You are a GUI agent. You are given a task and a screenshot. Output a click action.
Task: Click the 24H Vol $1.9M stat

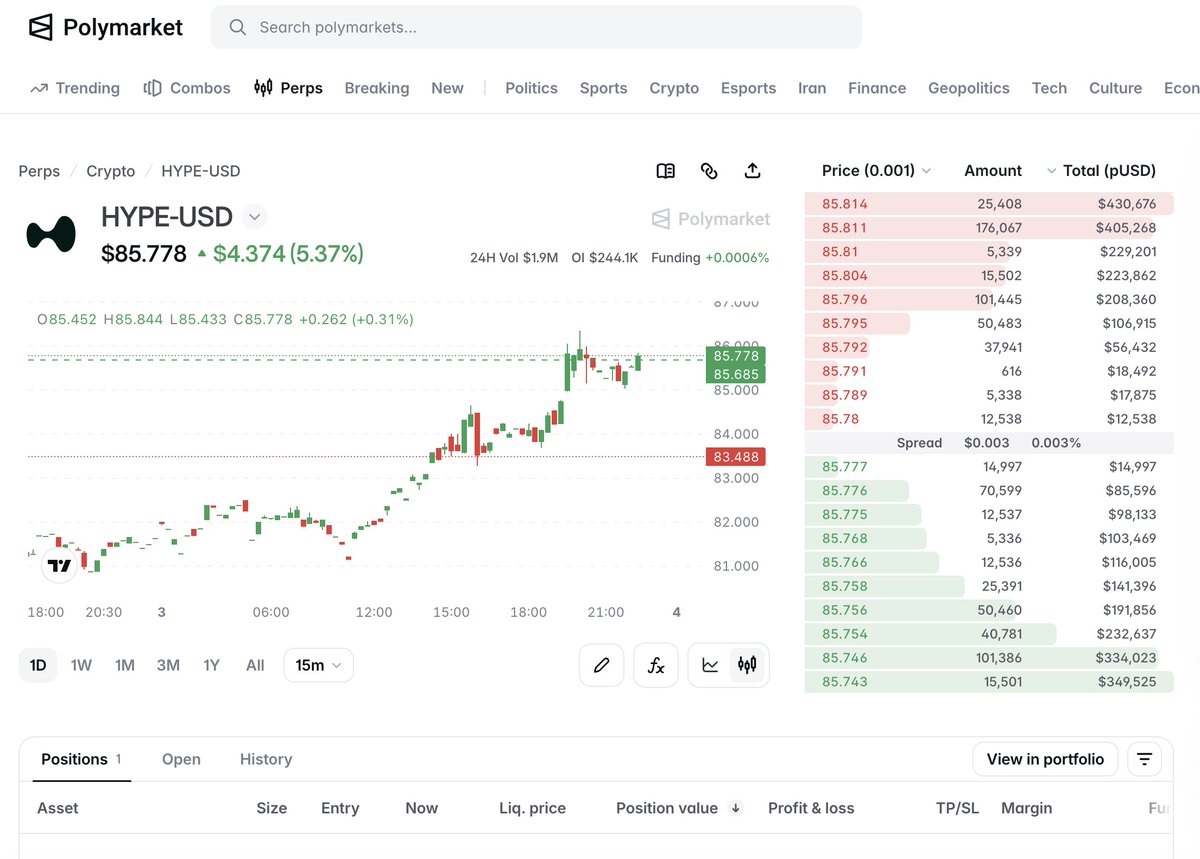[514, 258]
